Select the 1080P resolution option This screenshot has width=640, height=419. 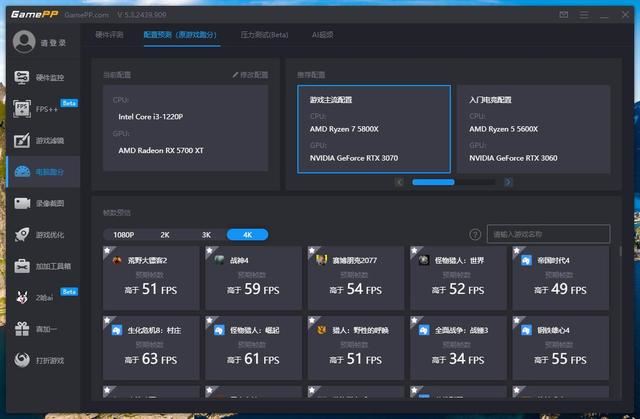pyautogui.click(x=124, y=235)
